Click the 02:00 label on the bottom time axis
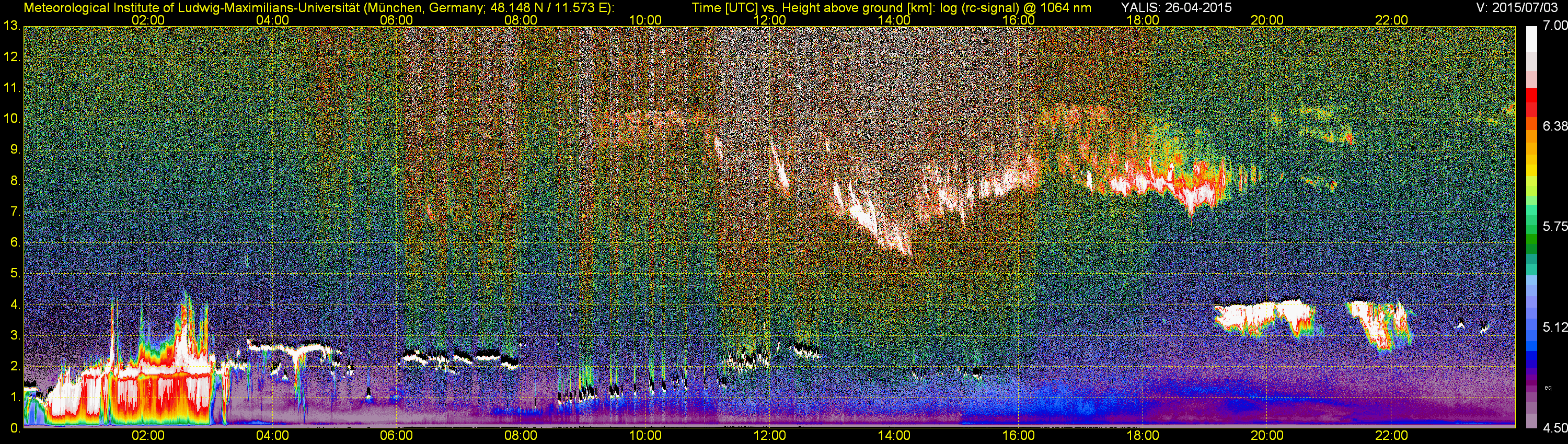The height and width of the screenshot is (444, 1568). point(148,436)
